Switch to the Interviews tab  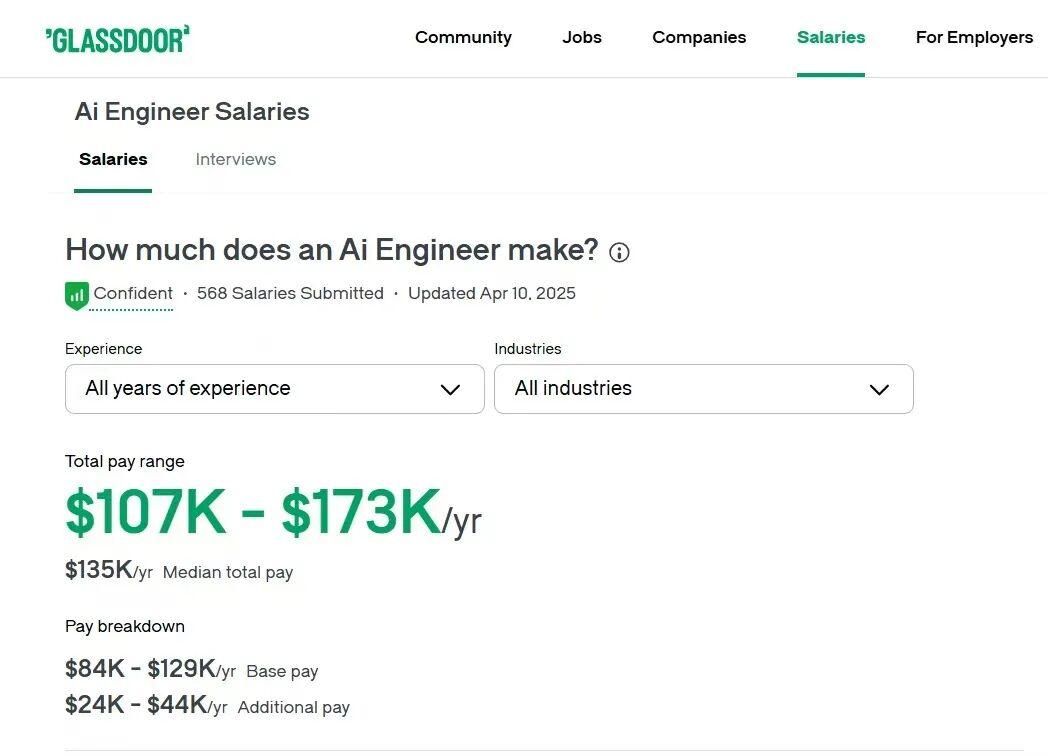click(x=236, y=159)
